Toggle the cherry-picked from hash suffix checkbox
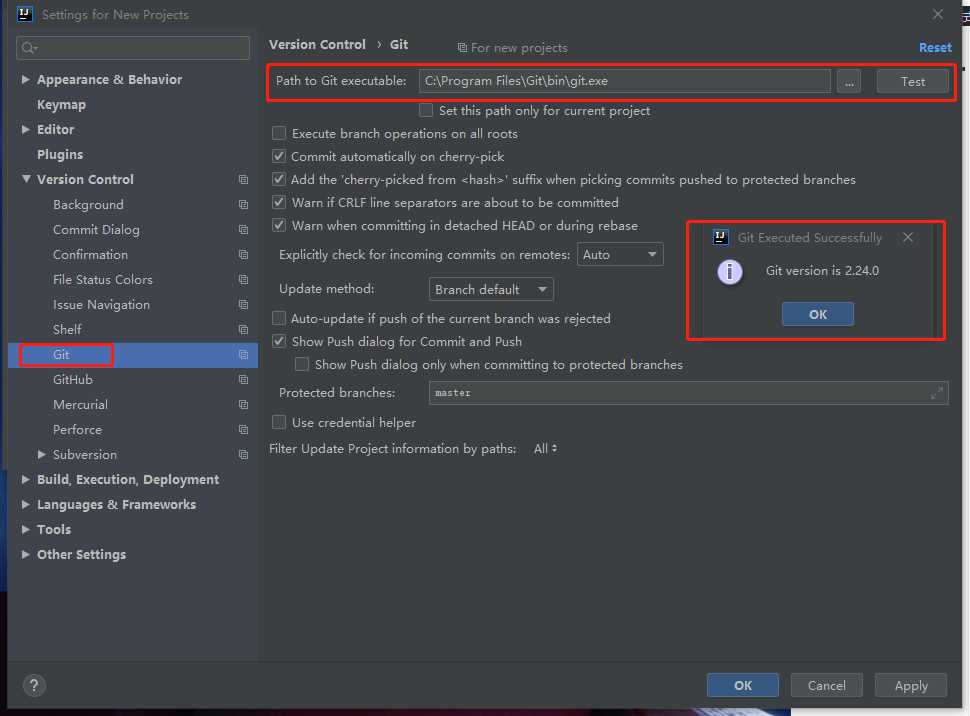 tap(279, 179)
